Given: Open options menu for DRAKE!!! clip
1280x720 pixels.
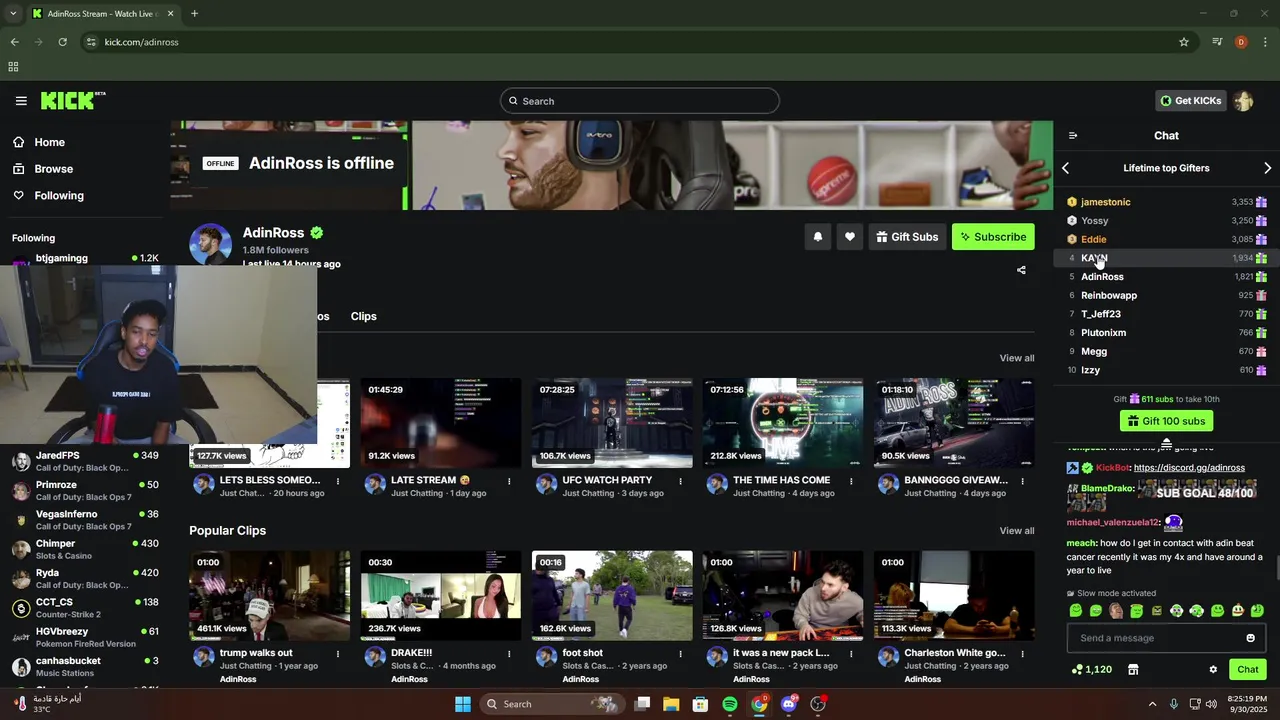Looking at the screenshot, I should (509, 654).
